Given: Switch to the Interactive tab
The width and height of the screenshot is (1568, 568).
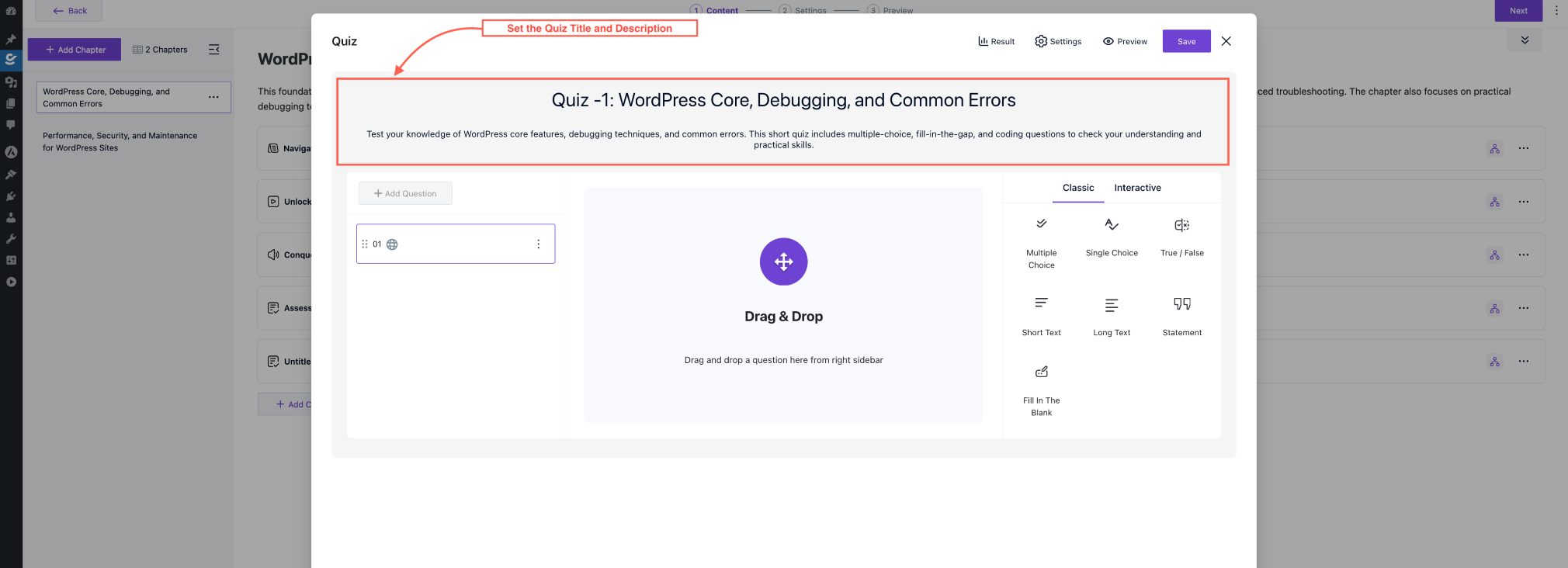Looking at the screenshot, I should coord(1137,188).
